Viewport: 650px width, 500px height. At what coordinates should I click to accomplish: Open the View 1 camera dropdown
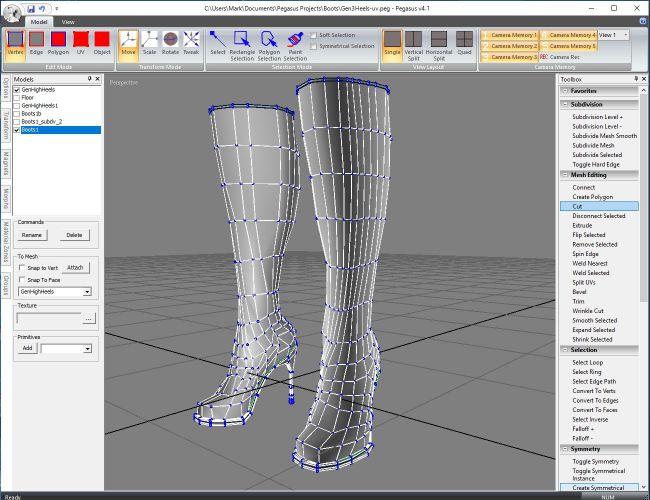(627, 34)
